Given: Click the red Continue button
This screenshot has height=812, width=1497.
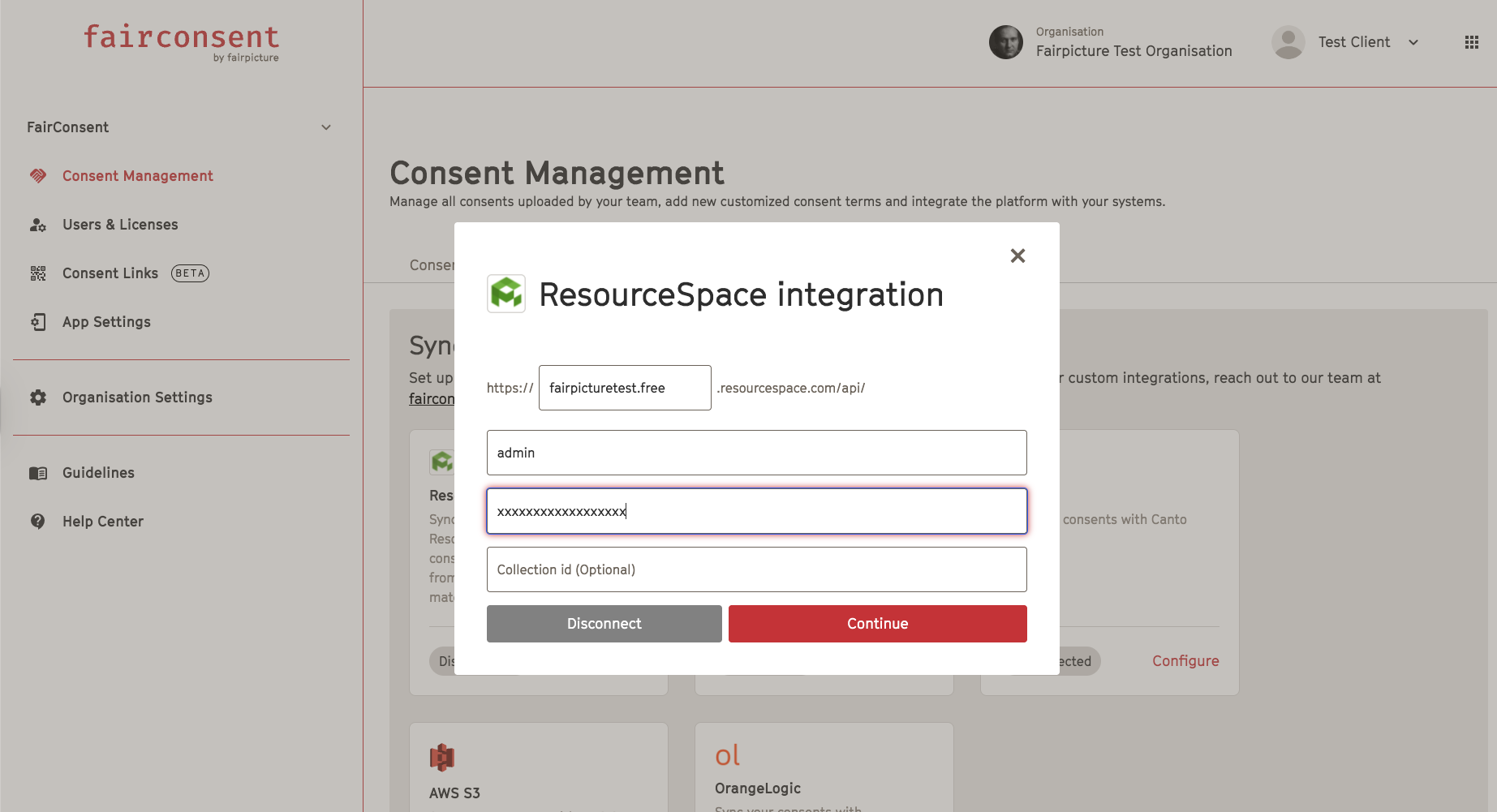Looking at the screenshot, I should click(x=878, y=624).
